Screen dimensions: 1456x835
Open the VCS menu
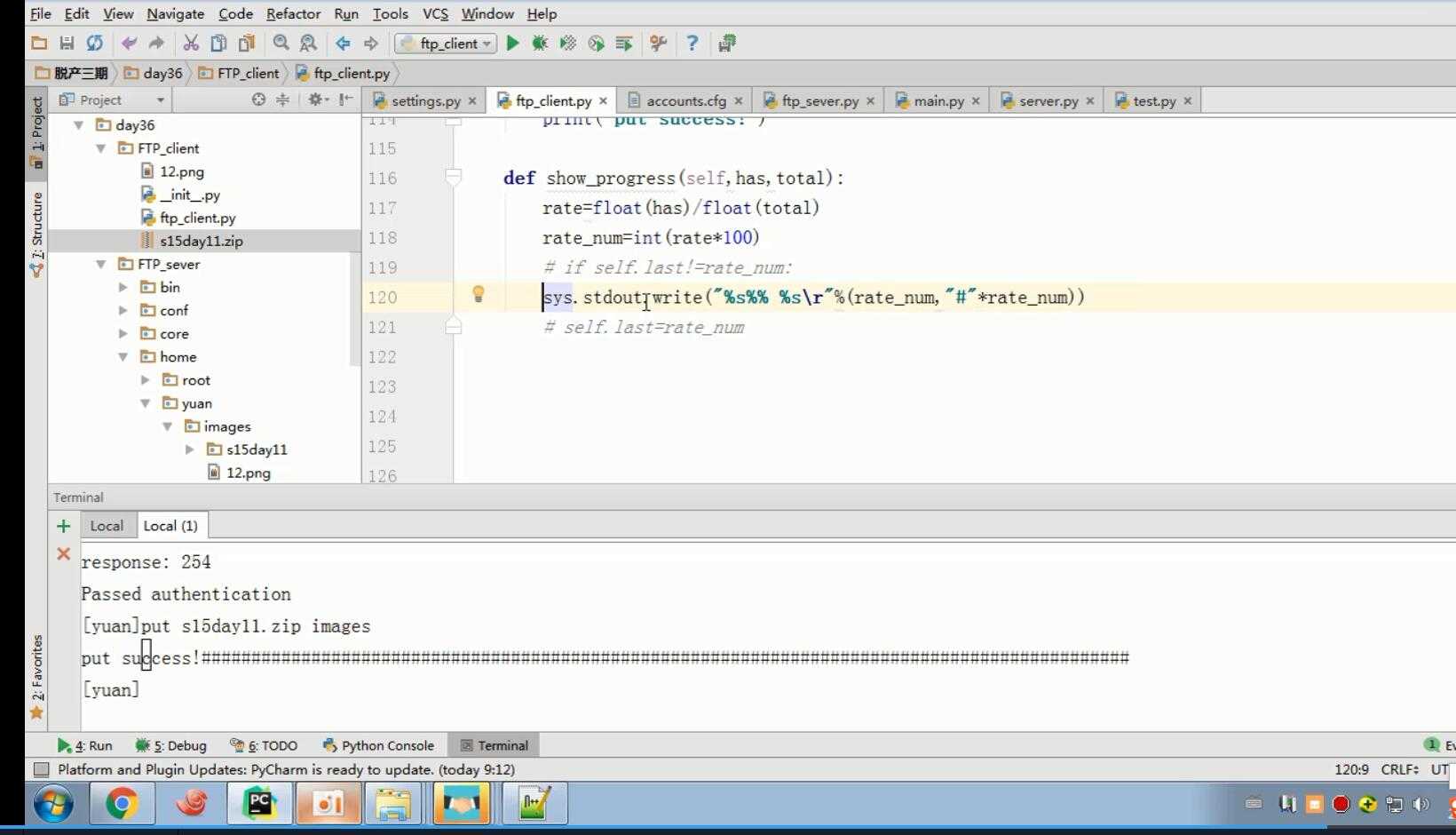tap(435, 13)
